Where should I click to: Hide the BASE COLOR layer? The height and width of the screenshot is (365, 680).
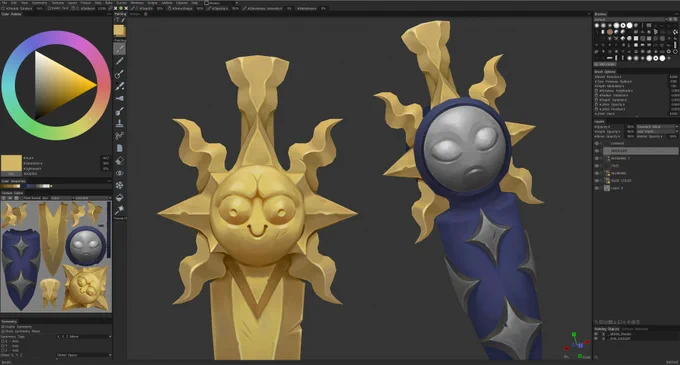coord(597,180)
